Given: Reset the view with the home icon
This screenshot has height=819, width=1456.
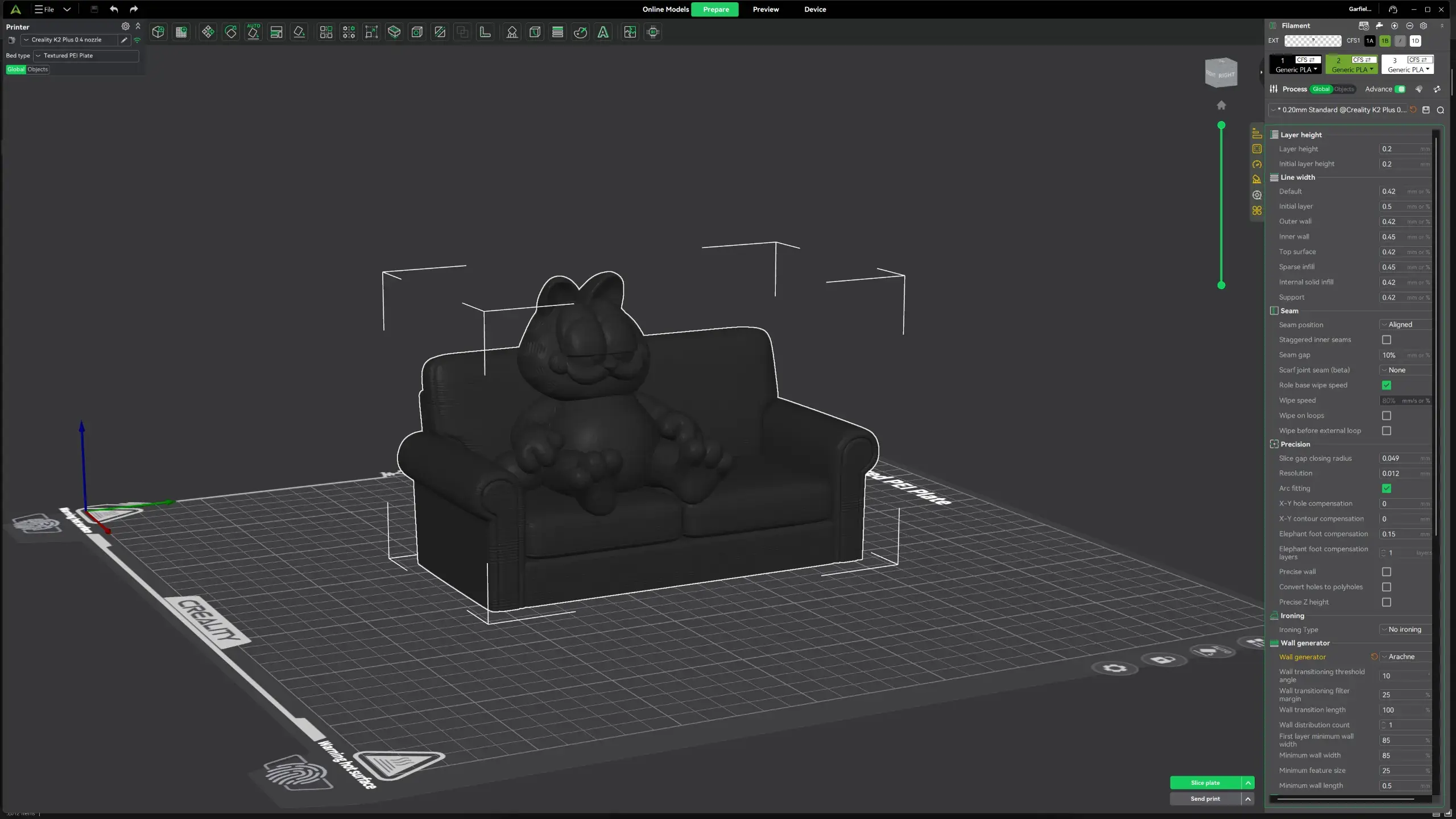Looking at the screenshot, I should click(1221, 105).
